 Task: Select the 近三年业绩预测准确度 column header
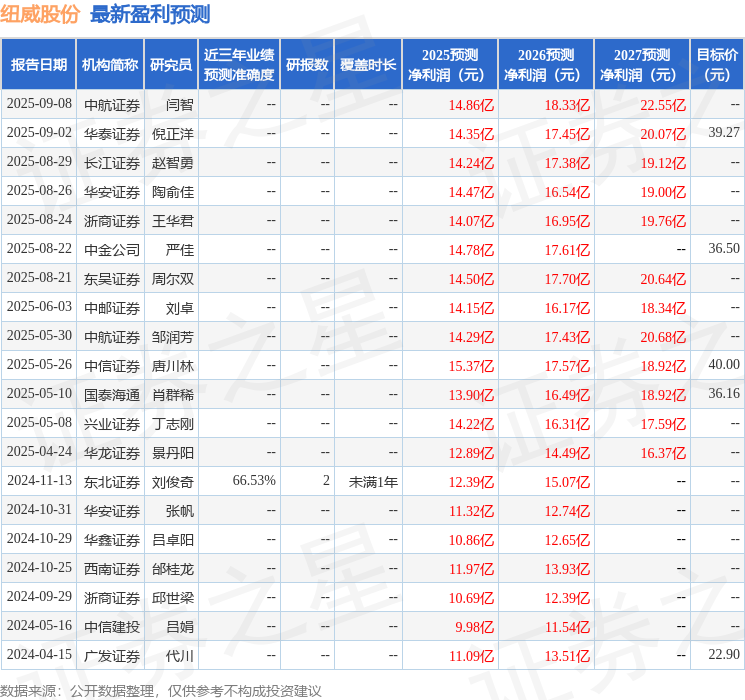239,65
